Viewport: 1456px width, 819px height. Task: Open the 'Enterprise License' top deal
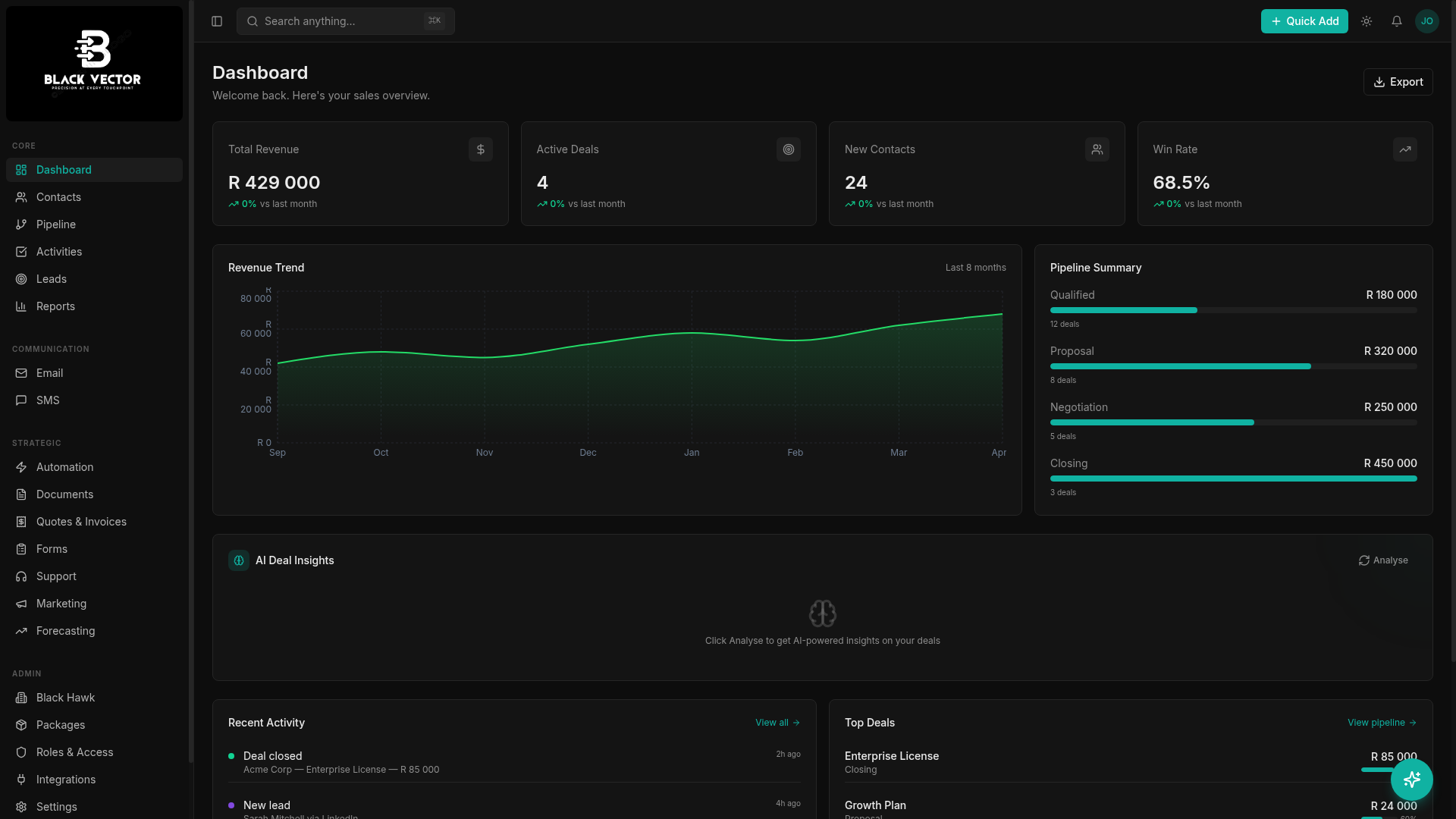pos(1131,762)
